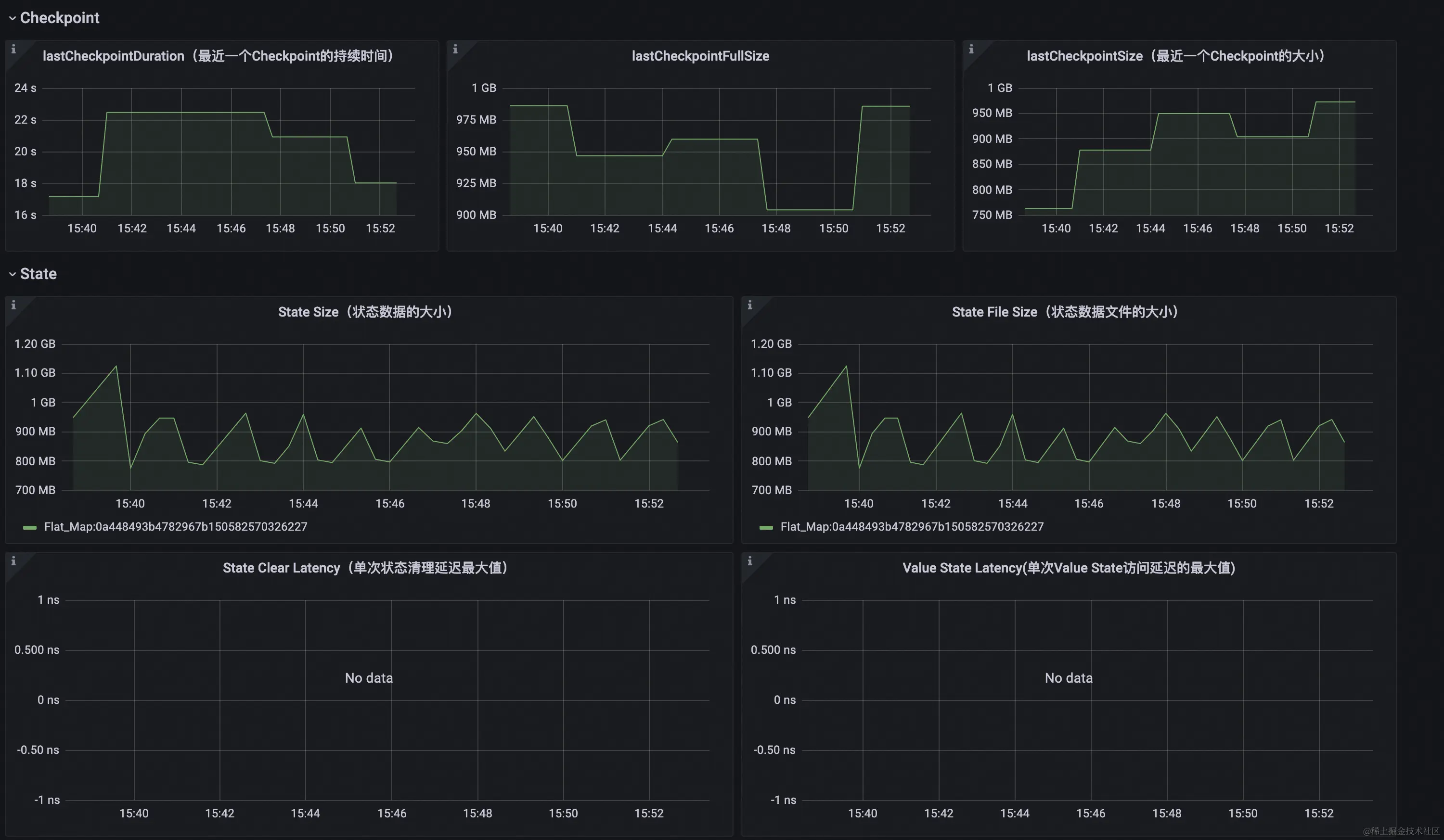Click green color swatch in State File Size legend

[766, 527]
